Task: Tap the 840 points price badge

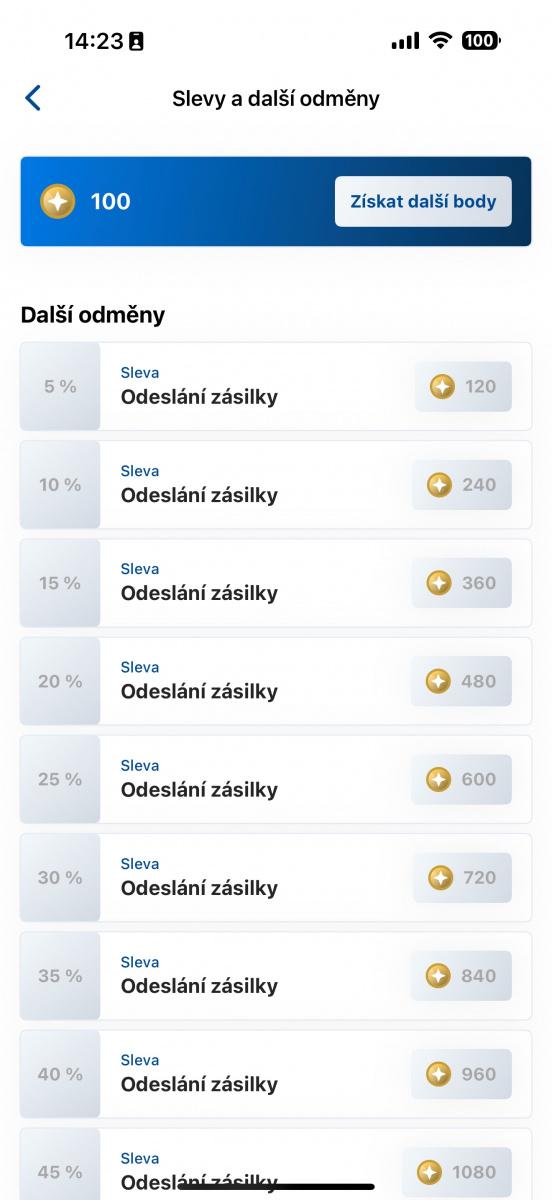Action: [462, 976]
